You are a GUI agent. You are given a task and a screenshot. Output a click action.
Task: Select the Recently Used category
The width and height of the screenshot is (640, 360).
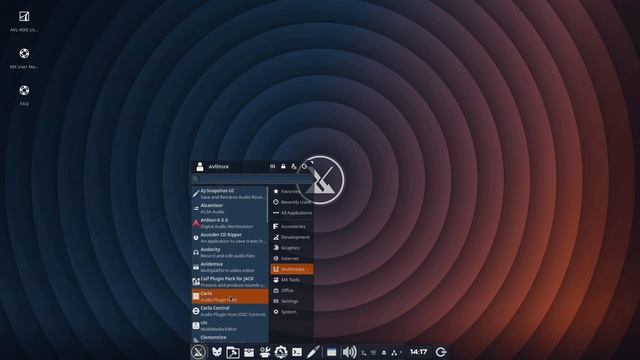click(x=292, y=202)
